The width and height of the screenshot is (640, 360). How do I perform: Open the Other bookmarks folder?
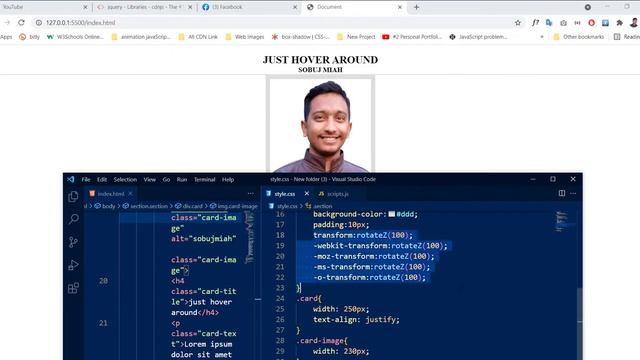pyautogui.click(x=578, y=37)
